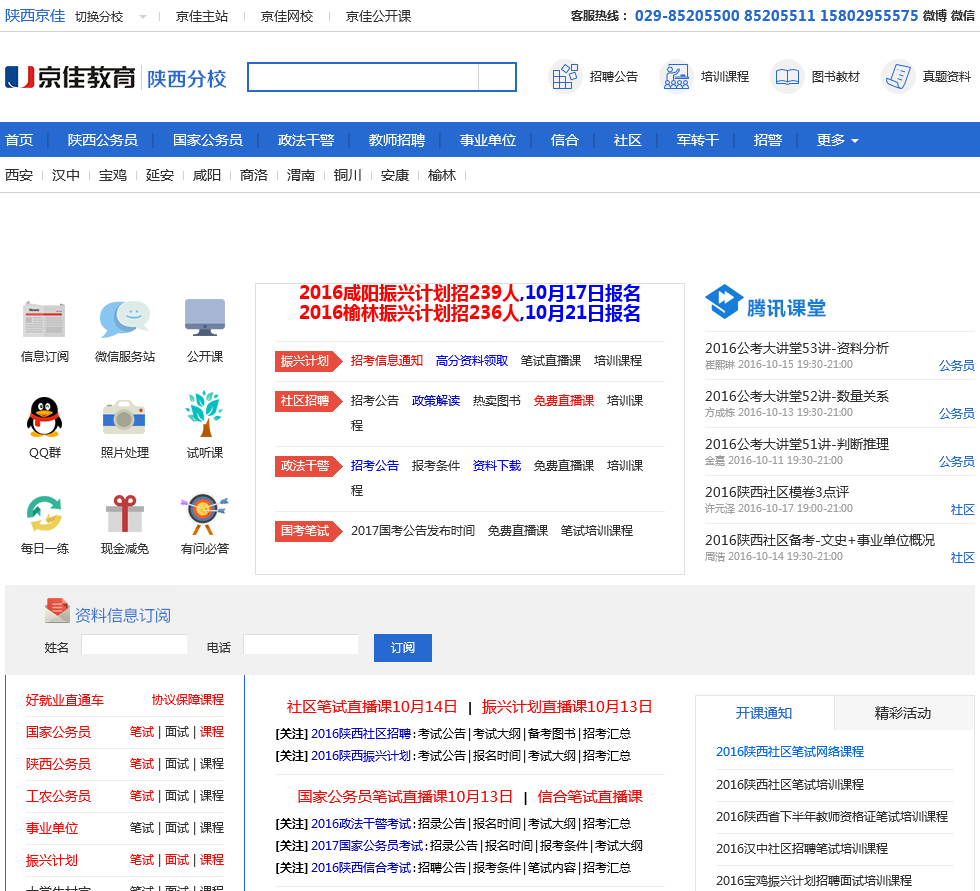Open the 资料下载 link
Screen dimensions: 980x891
click(497, 465)
